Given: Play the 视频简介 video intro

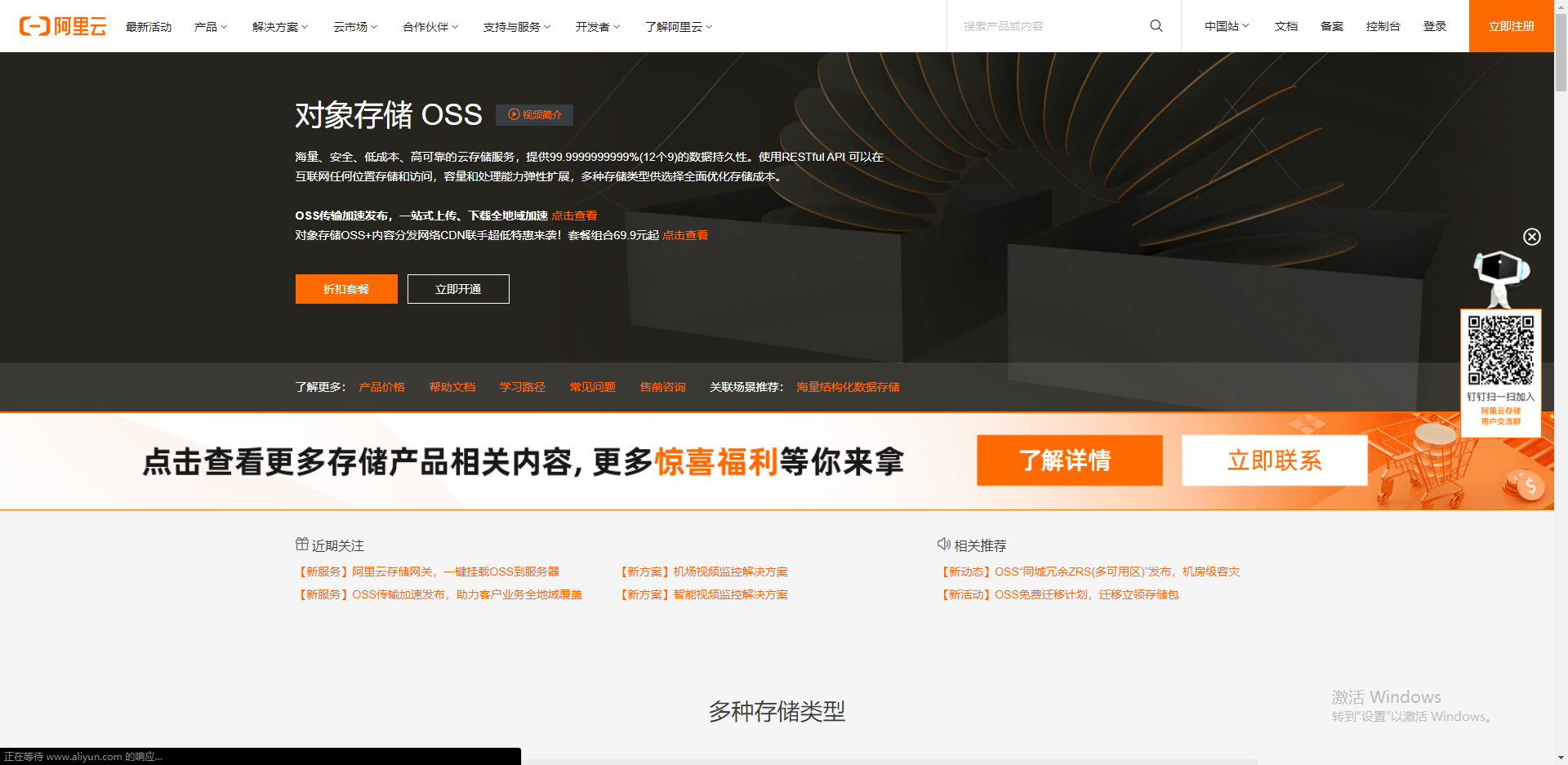Looking at the screenshot, I should click(x=534, y=115).
